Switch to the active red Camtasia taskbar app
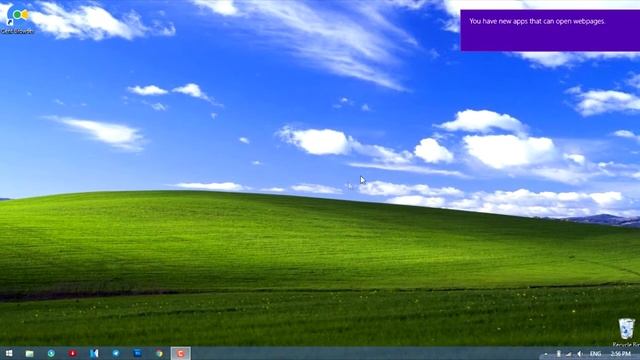Screen dimensions: 640x360 [180, 353]
